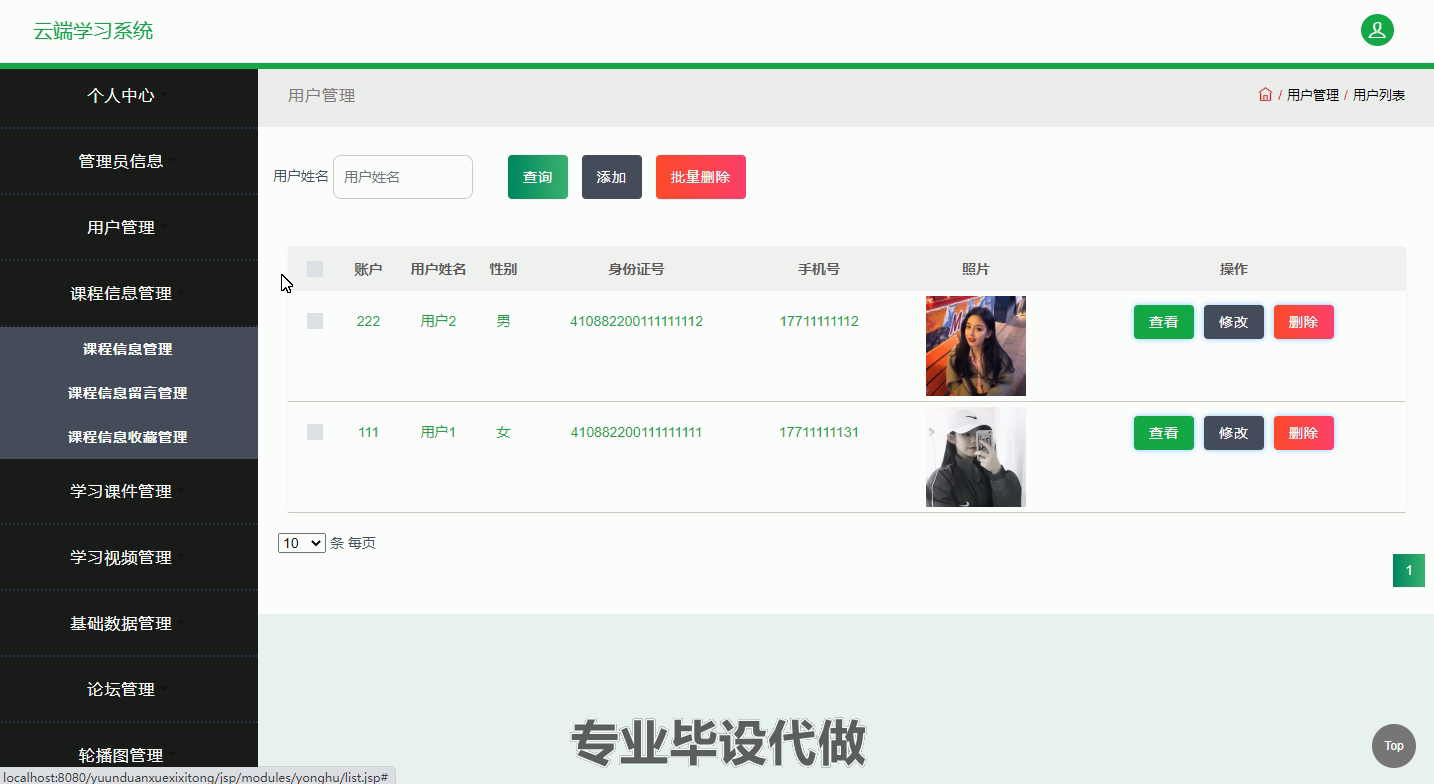Image resolution: width=1434 pixels, height=784 pixels.
Task: Click the 用户管理 page heading
Action: click(x=321, y=96)
